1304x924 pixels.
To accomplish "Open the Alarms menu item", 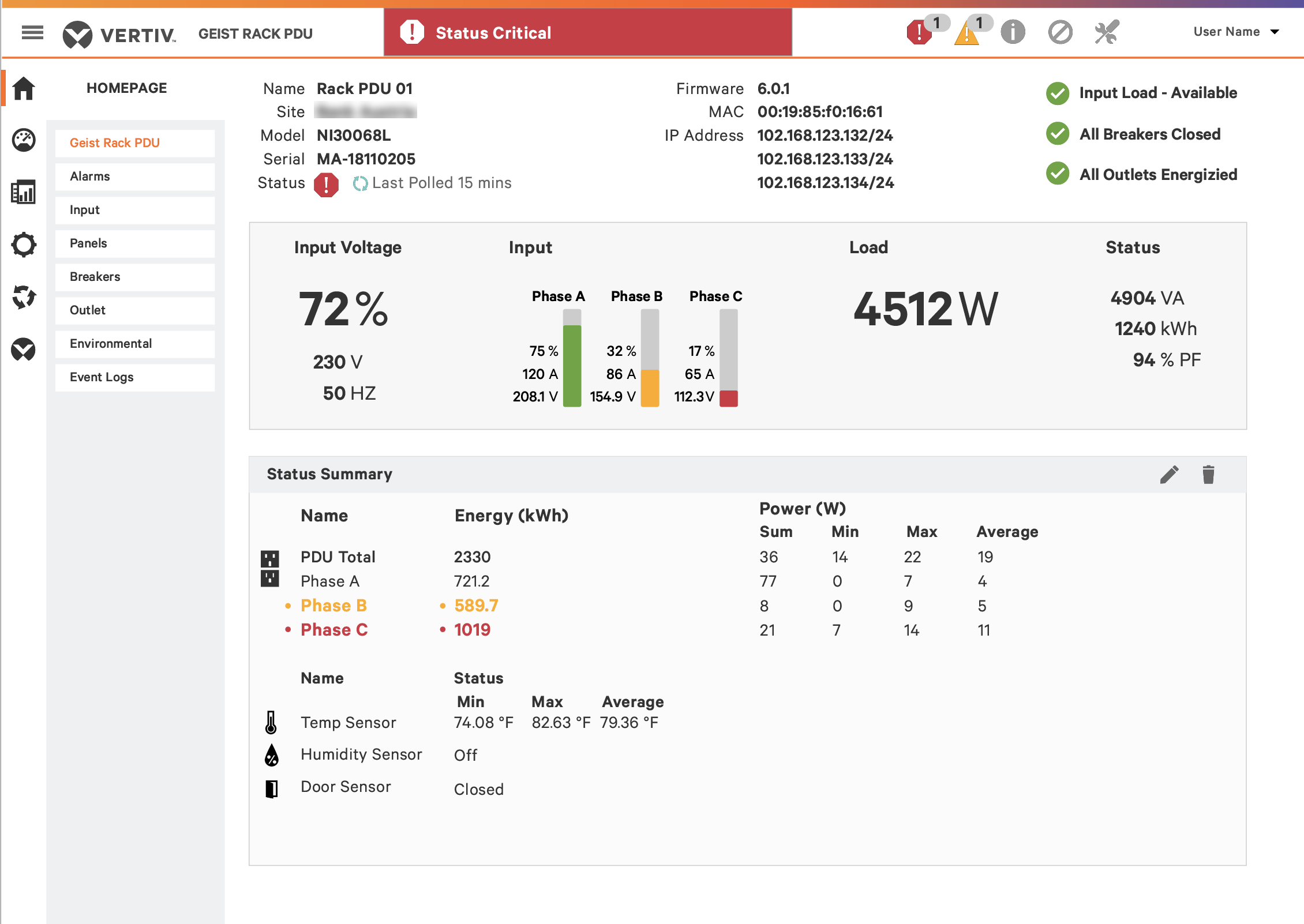I will [135, 176].
